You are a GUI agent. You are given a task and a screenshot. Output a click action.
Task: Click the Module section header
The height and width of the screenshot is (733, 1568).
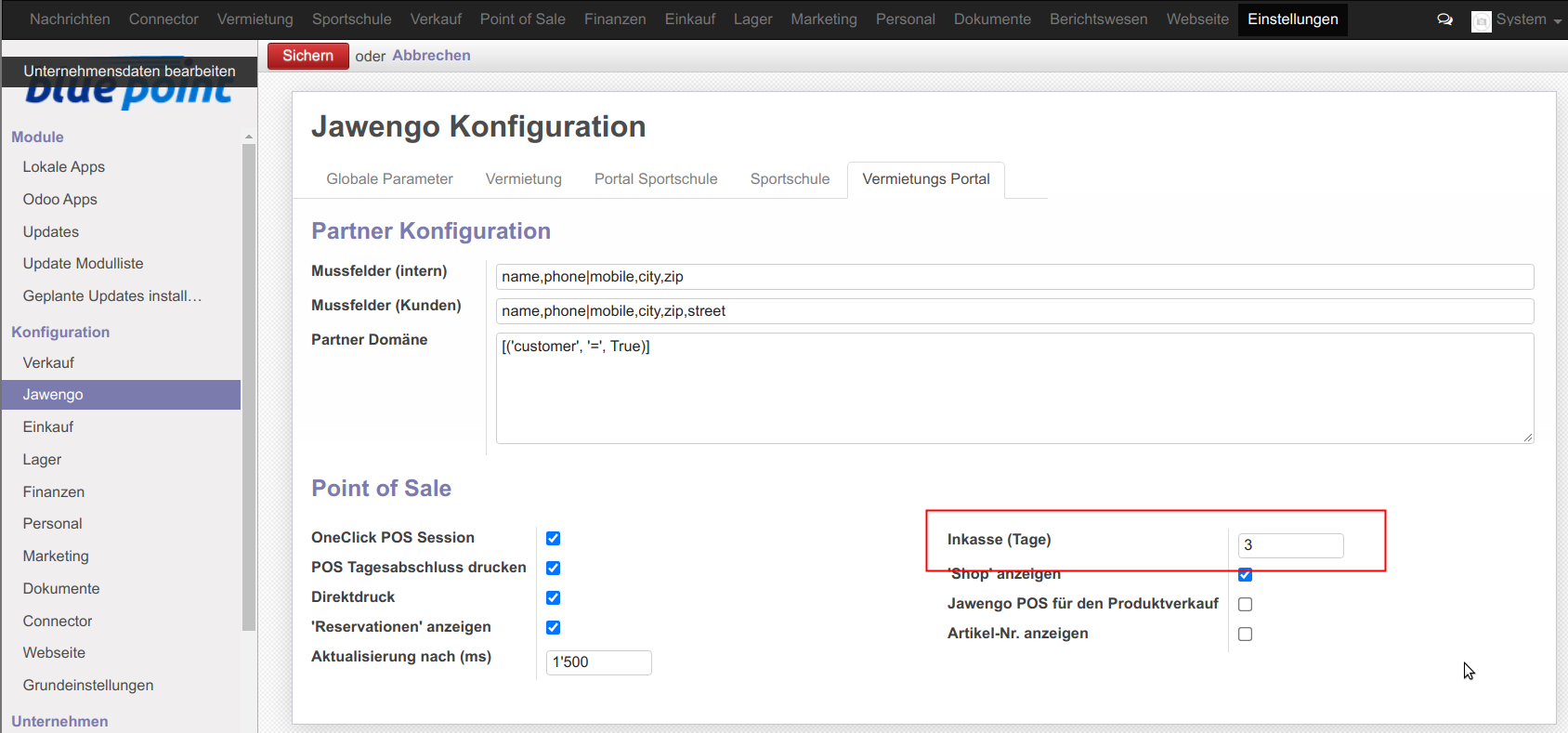click(x=37, y=137)
